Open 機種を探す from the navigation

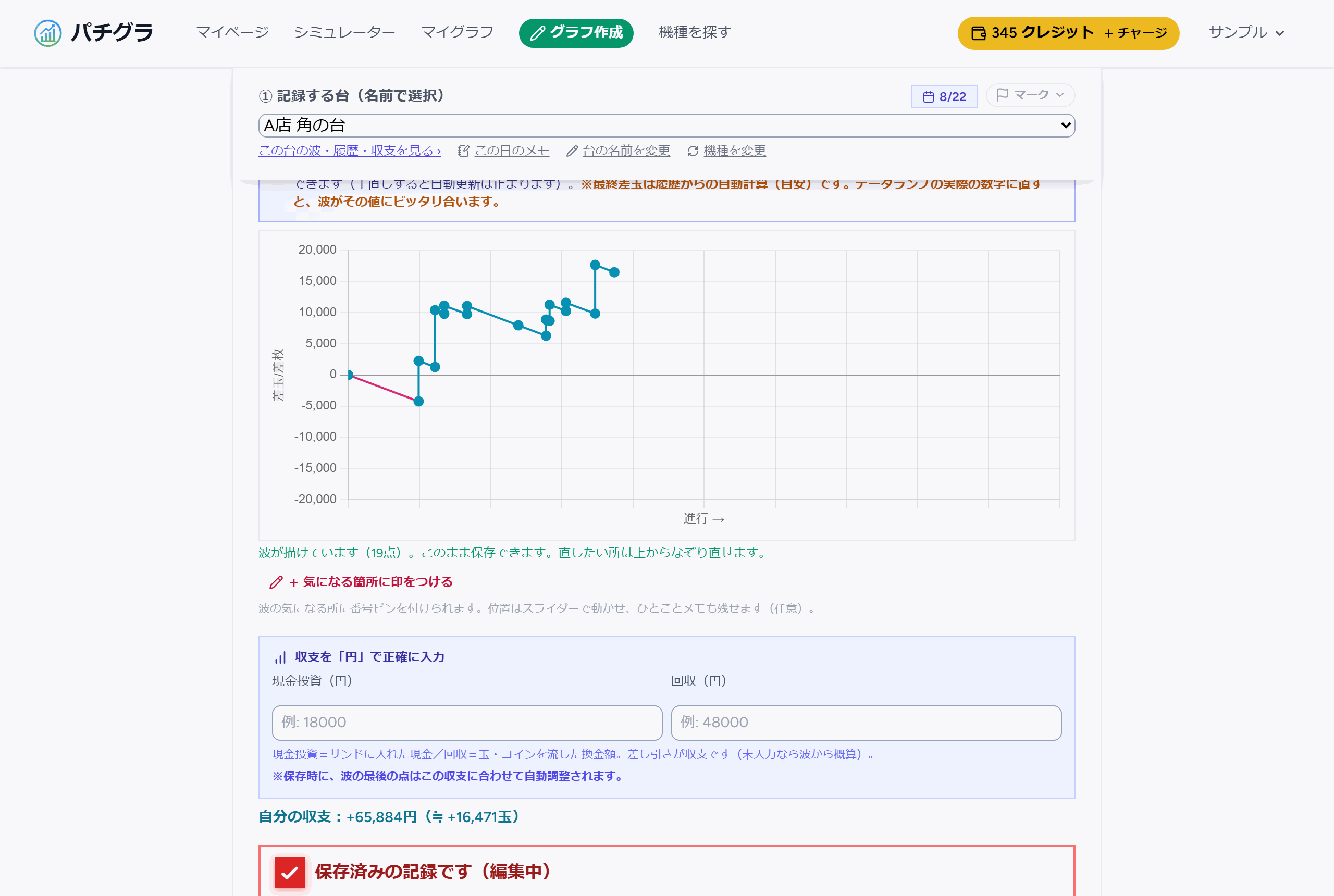pos(695,33)
